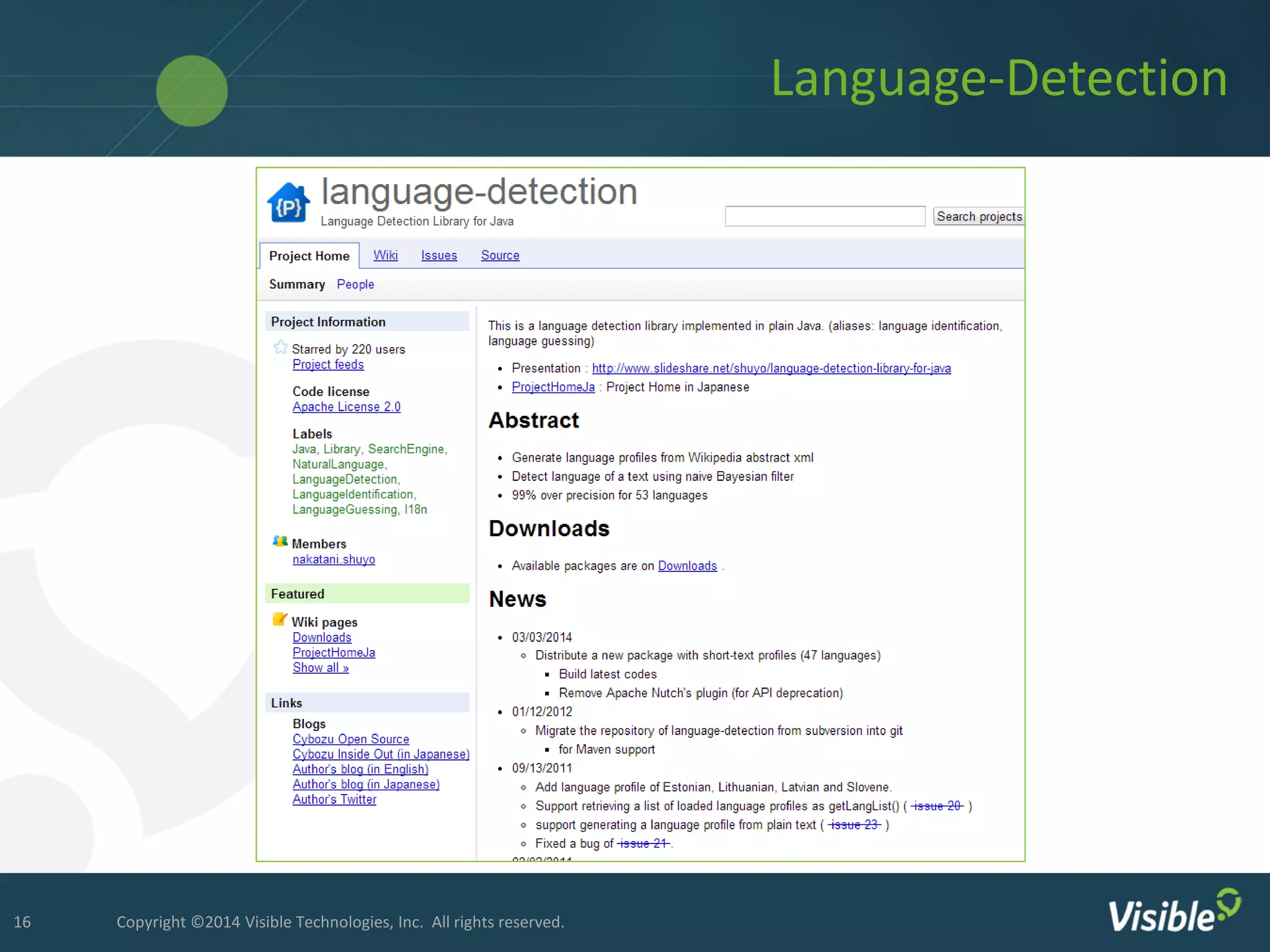Screen dimensions: 1270x952
Task: Open the Project feeds link
Action: (328, 364)
